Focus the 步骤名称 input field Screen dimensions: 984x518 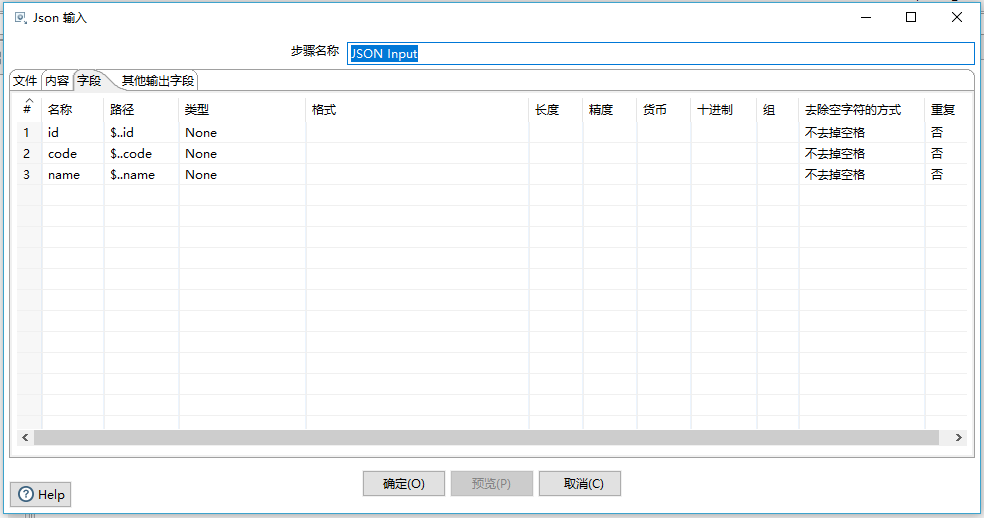660,53
